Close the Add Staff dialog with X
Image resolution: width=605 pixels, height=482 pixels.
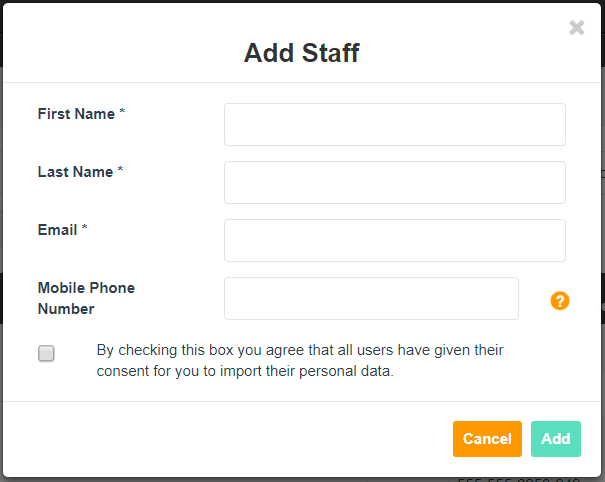(576, 27)
